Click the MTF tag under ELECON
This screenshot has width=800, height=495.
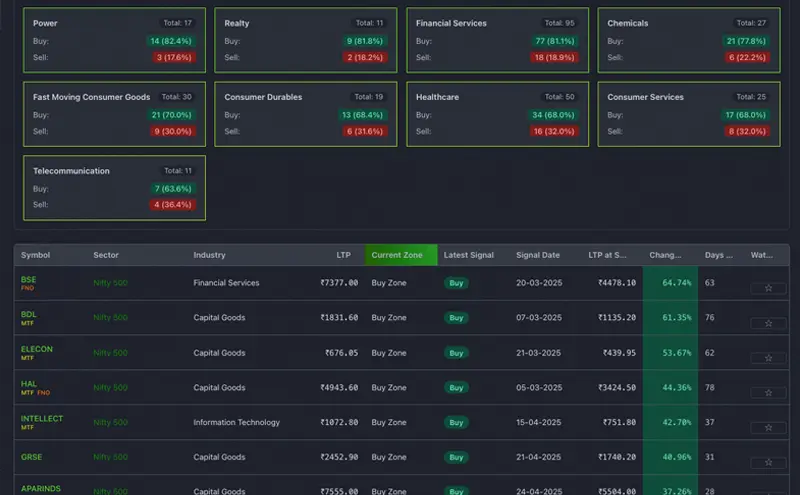pos(28,358)
